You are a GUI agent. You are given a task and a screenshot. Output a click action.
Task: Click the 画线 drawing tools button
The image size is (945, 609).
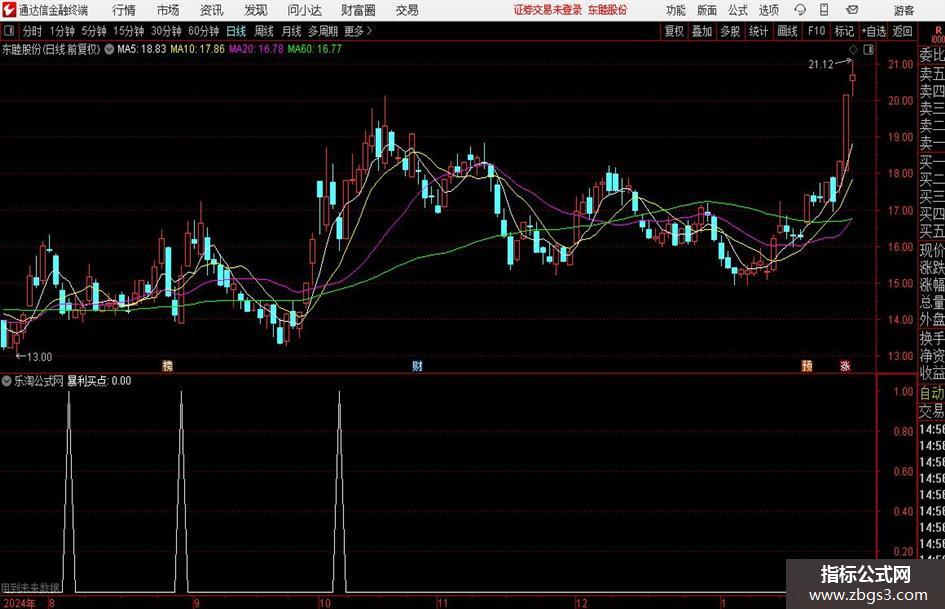(788, 31)
